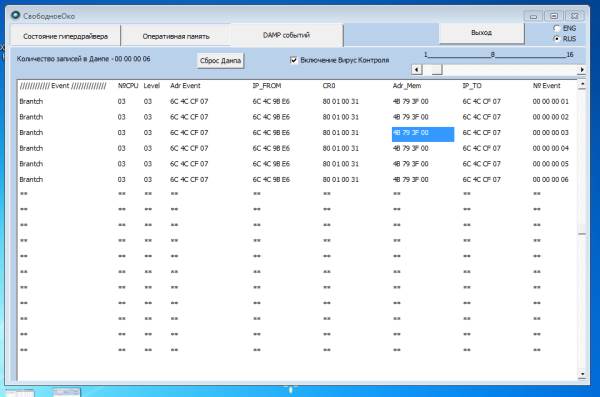The height and width of the screenshot is (397, 600).
Task: Click the Сброс Дампа button
Action: (220, 60)
